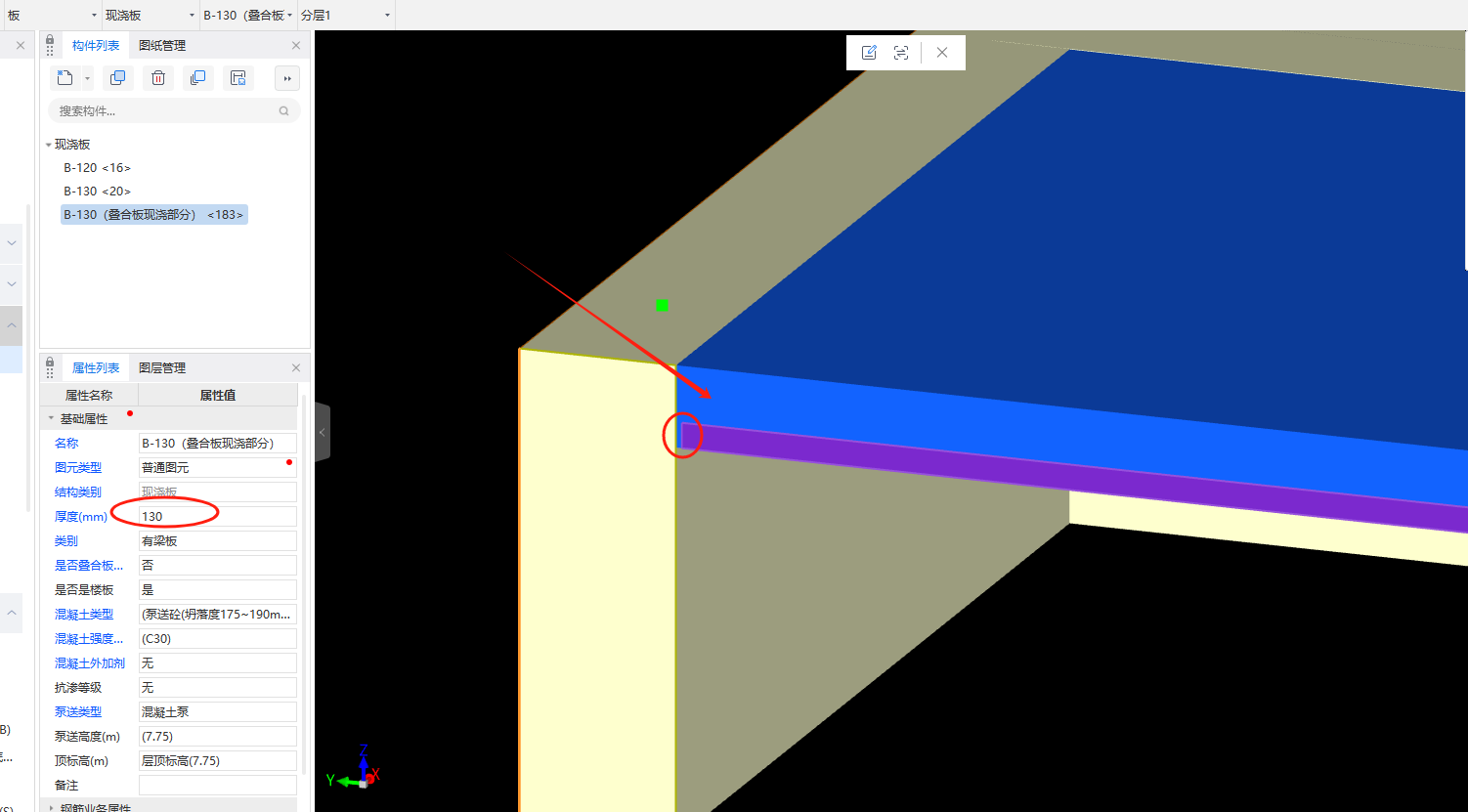Click the 泵送类型 value 混凝土泵
This screenshot has height=812, width=1468.
[x=218, y=712]
